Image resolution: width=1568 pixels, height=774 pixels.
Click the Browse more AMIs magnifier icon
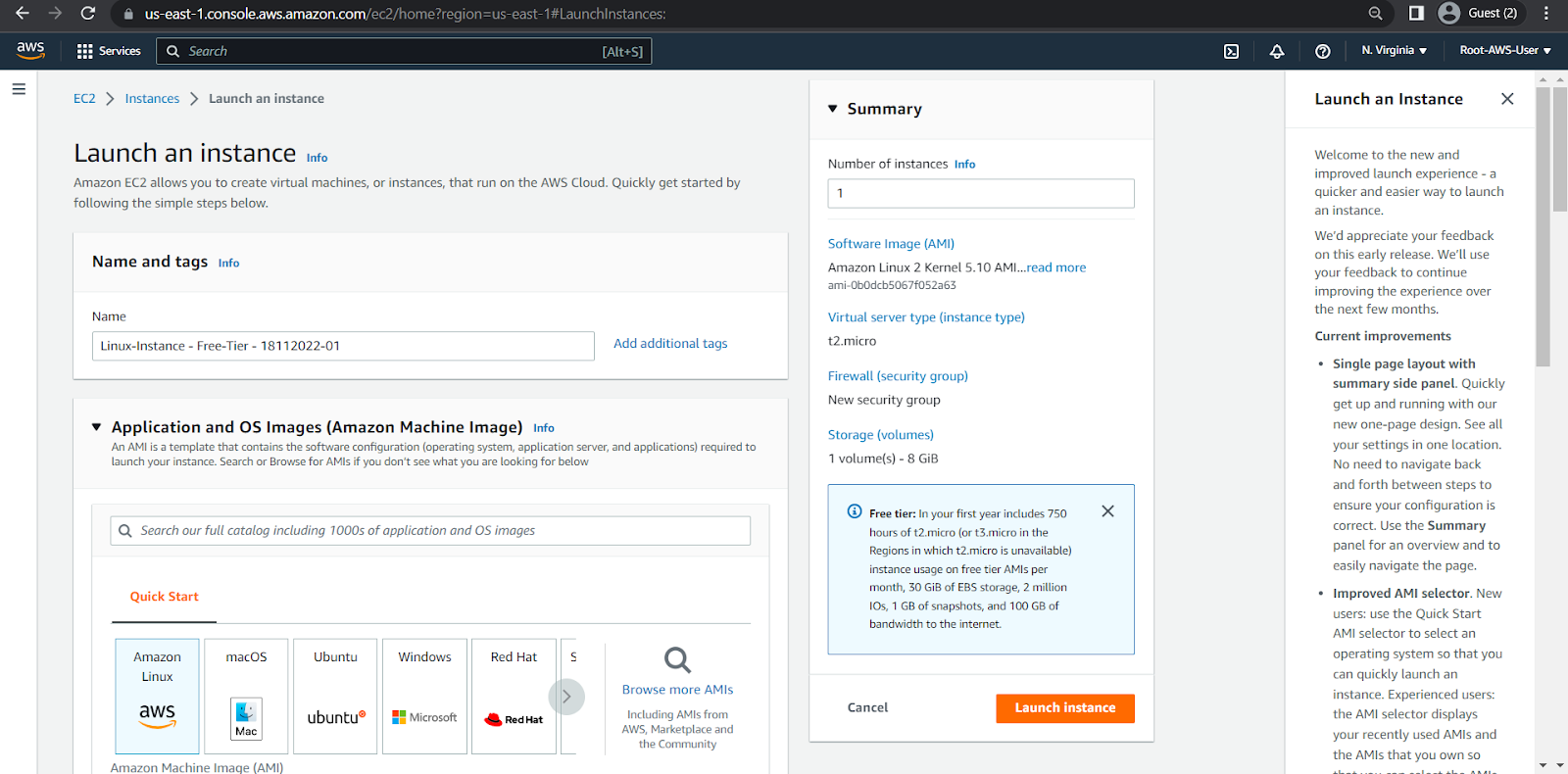click(677, 659)
